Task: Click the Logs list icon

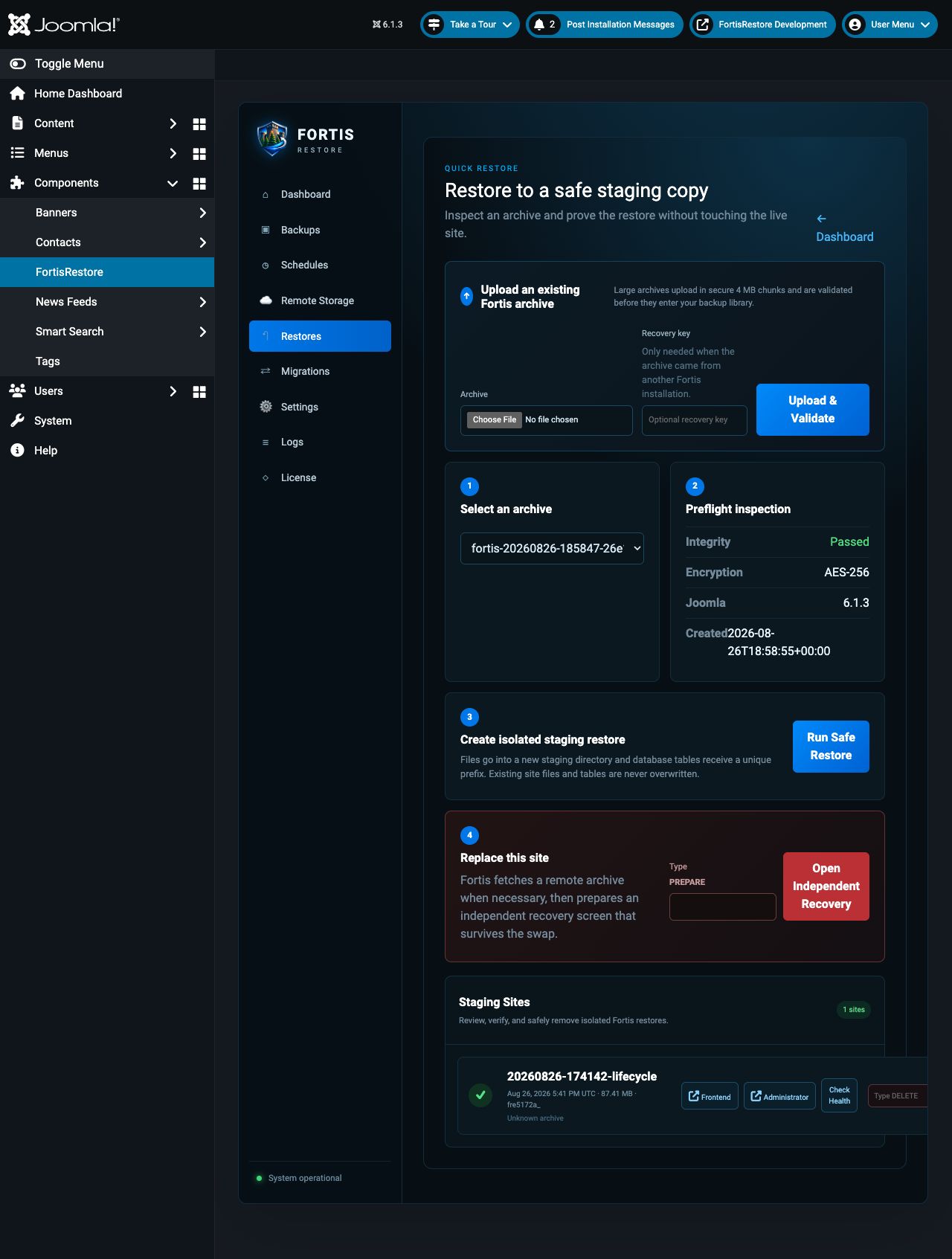Action: pos(266,442)
